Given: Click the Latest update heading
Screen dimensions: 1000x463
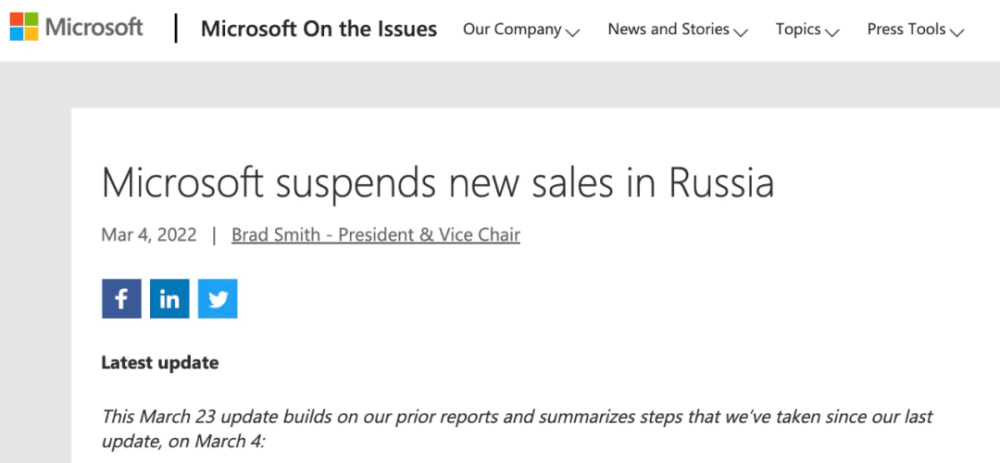Looking at the screenshot, I should (x=160, y=362).
